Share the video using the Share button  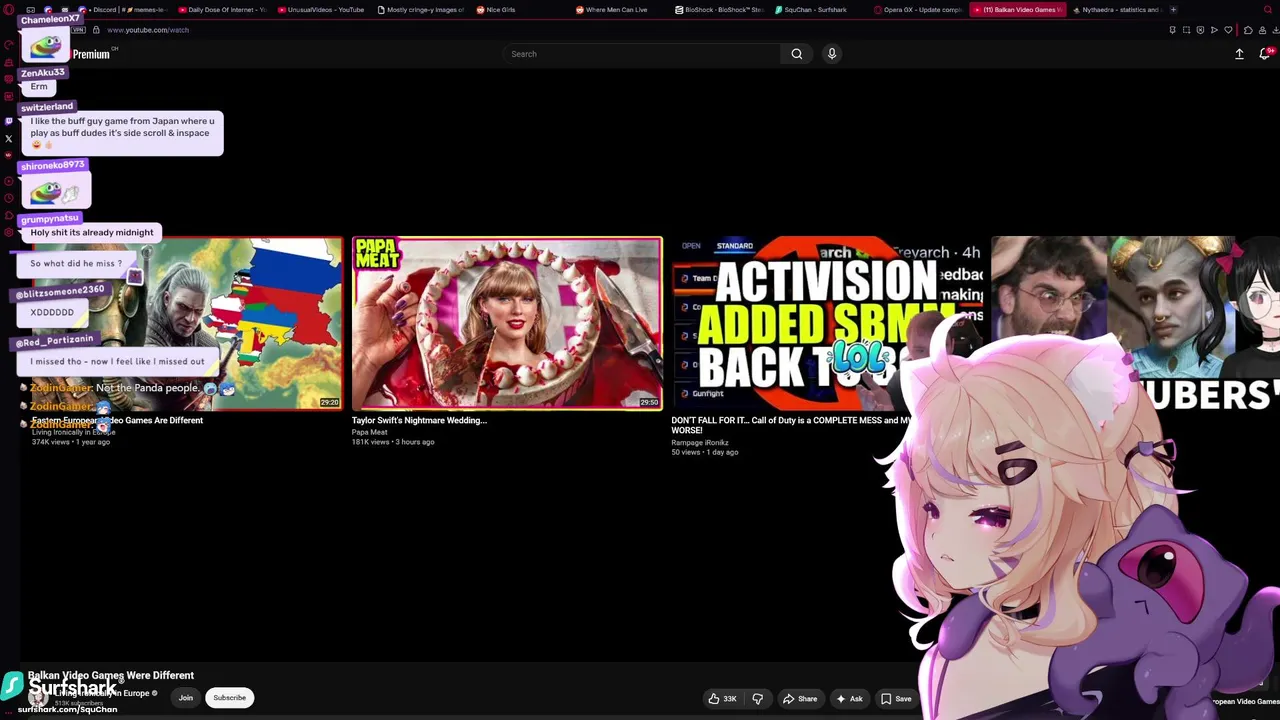pyautogui.click(x=800, y=699)
